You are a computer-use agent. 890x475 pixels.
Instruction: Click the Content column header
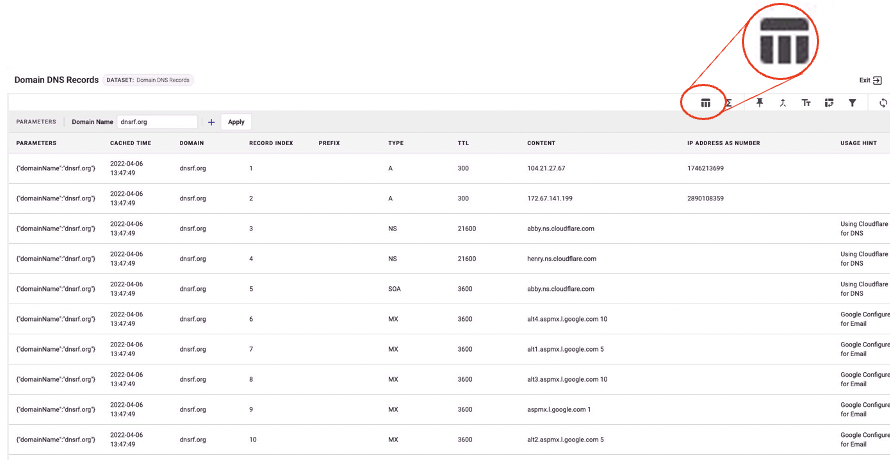click(541, 143)
